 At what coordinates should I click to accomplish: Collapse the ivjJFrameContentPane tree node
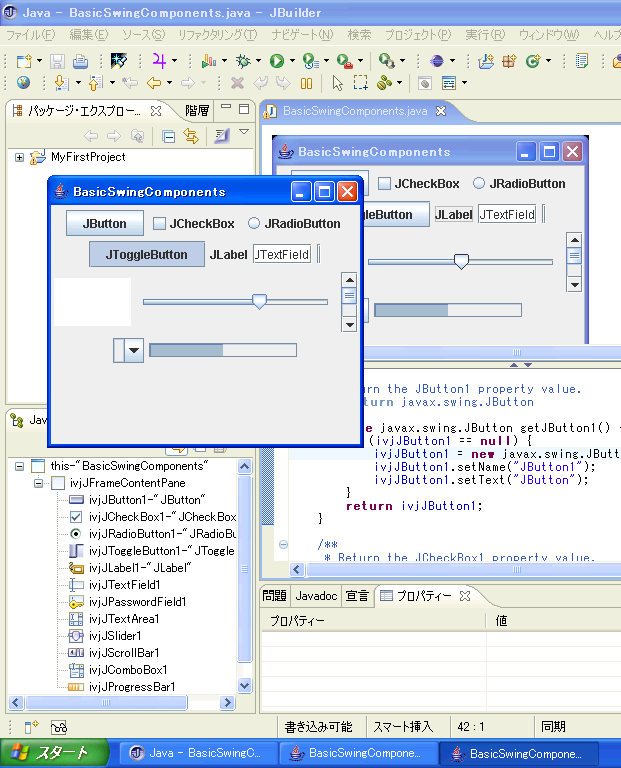pyautogui.click(x=39, y=483)
